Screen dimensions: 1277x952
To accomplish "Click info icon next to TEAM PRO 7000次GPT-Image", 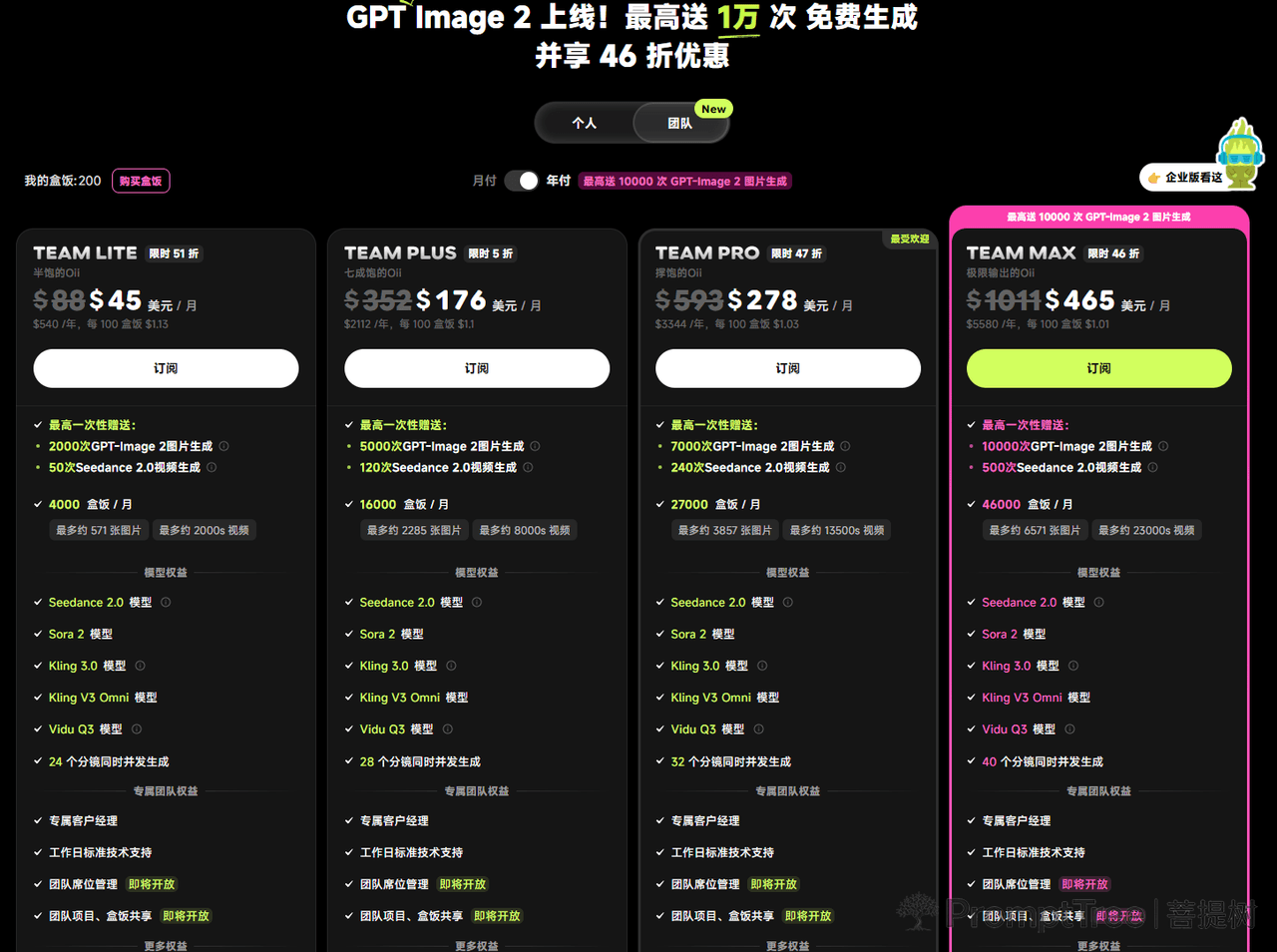I will (845, 446).
